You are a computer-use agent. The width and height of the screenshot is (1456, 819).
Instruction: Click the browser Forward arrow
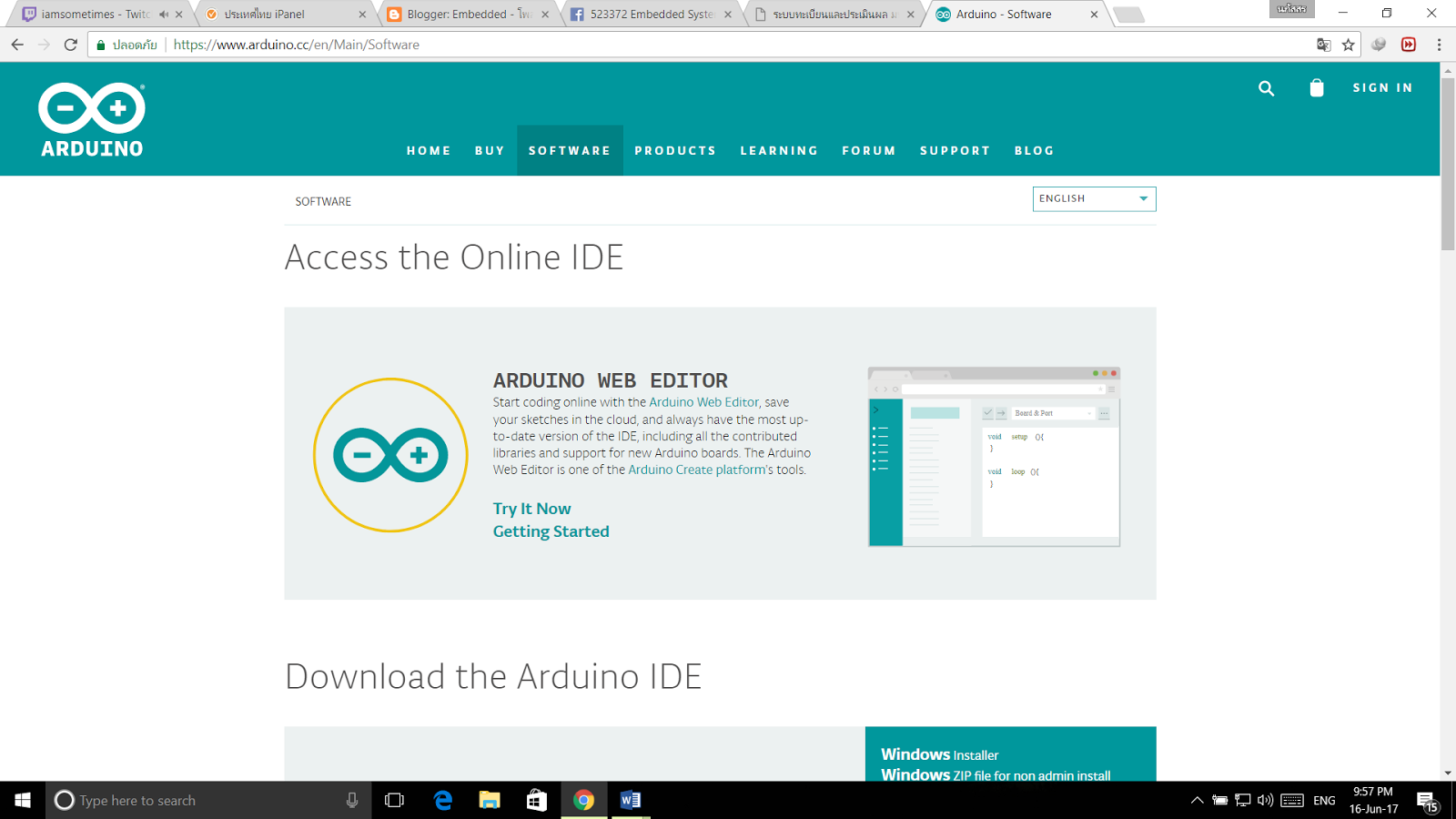tap(44, 45)
